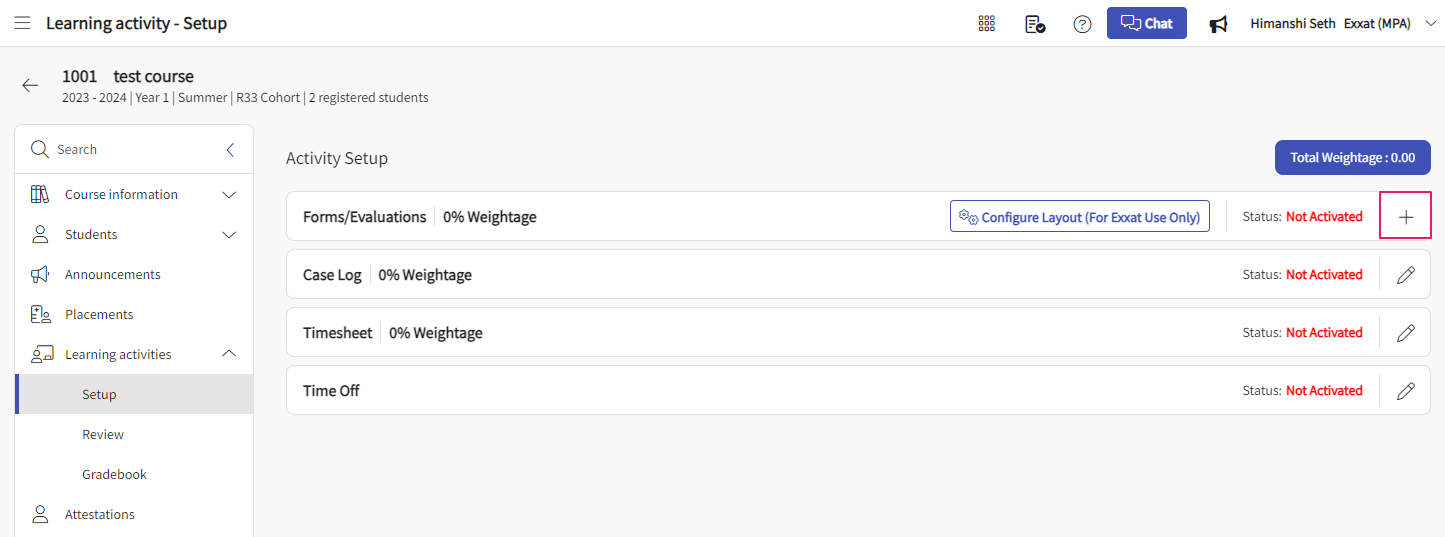Click the Students person icon
The image size is (1445, 537).
40,234
